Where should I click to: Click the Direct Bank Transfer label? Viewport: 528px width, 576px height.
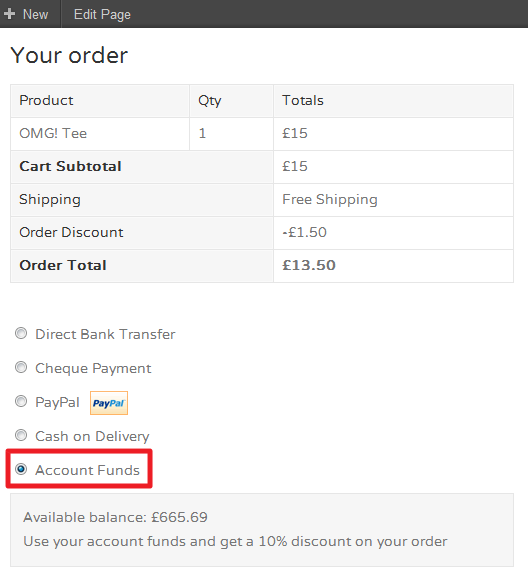[x=105, y=334]
